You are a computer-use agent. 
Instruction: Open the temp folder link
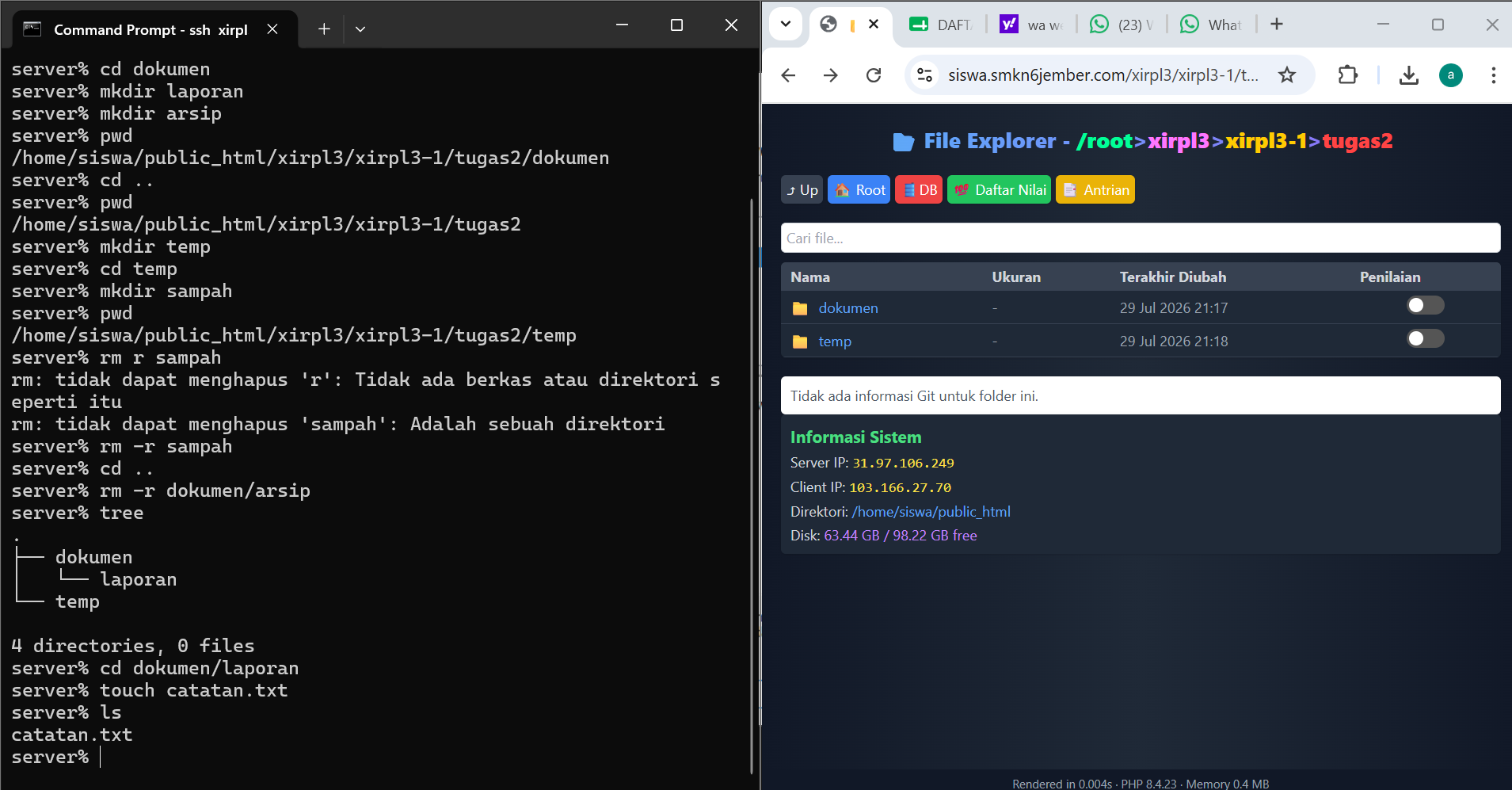[x=835, y=342]
